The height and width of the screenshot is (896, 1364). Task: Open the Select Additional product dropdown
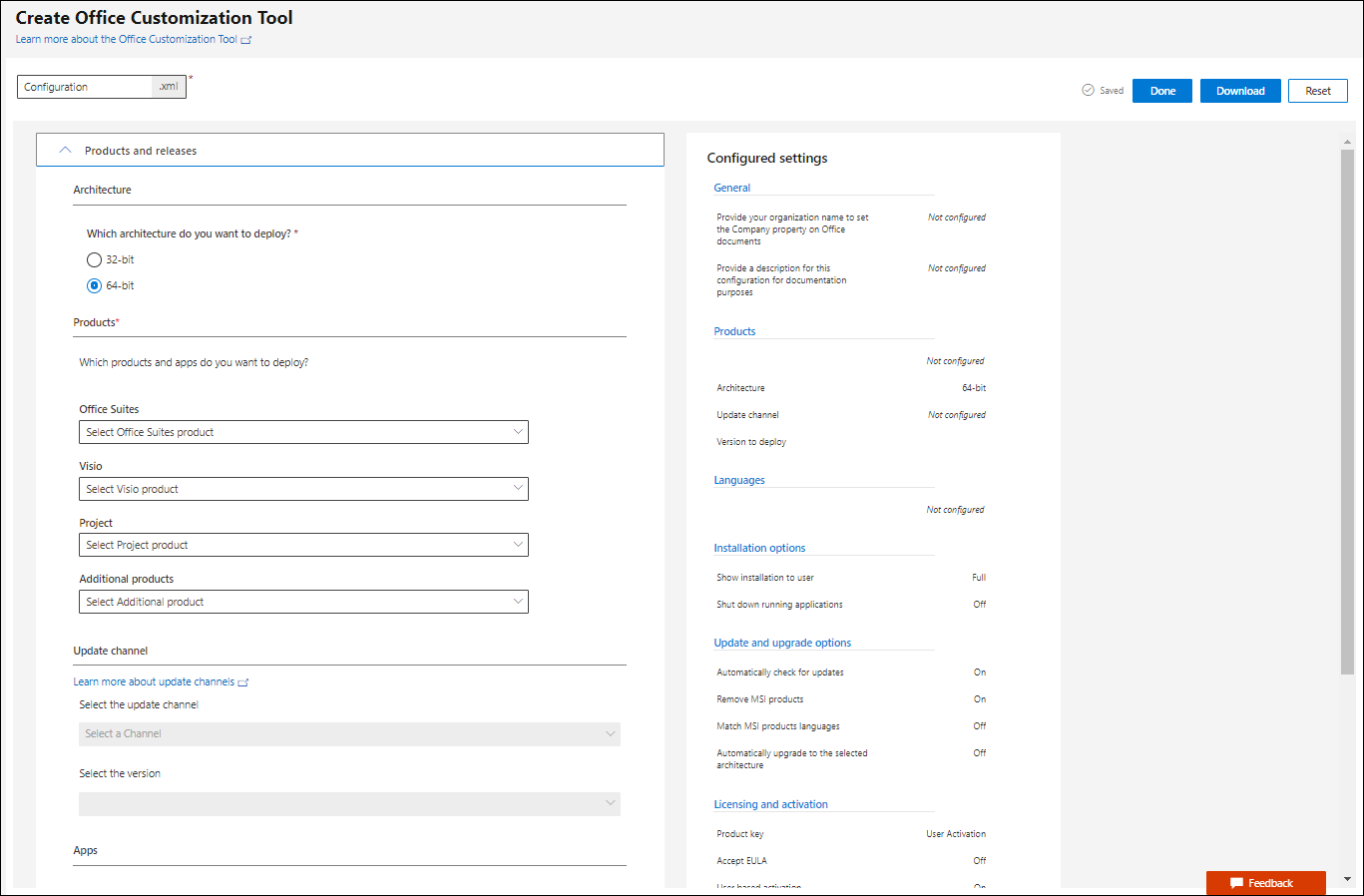pyautogui.click(x=303, y=602)
